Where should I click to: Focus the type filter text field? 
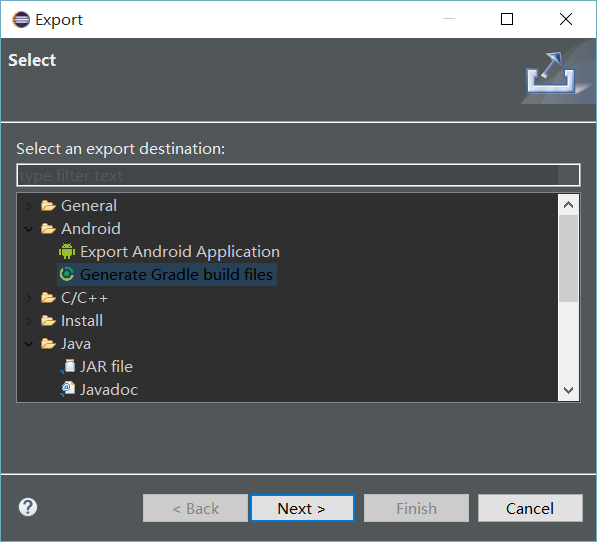[298, 175]
